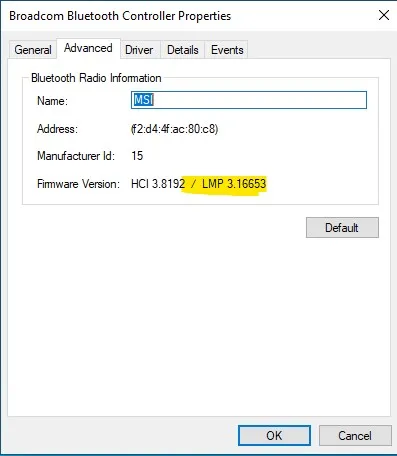Click the Name: label
This screenshot has height=456, width=397.
click(x=52, y=101)
